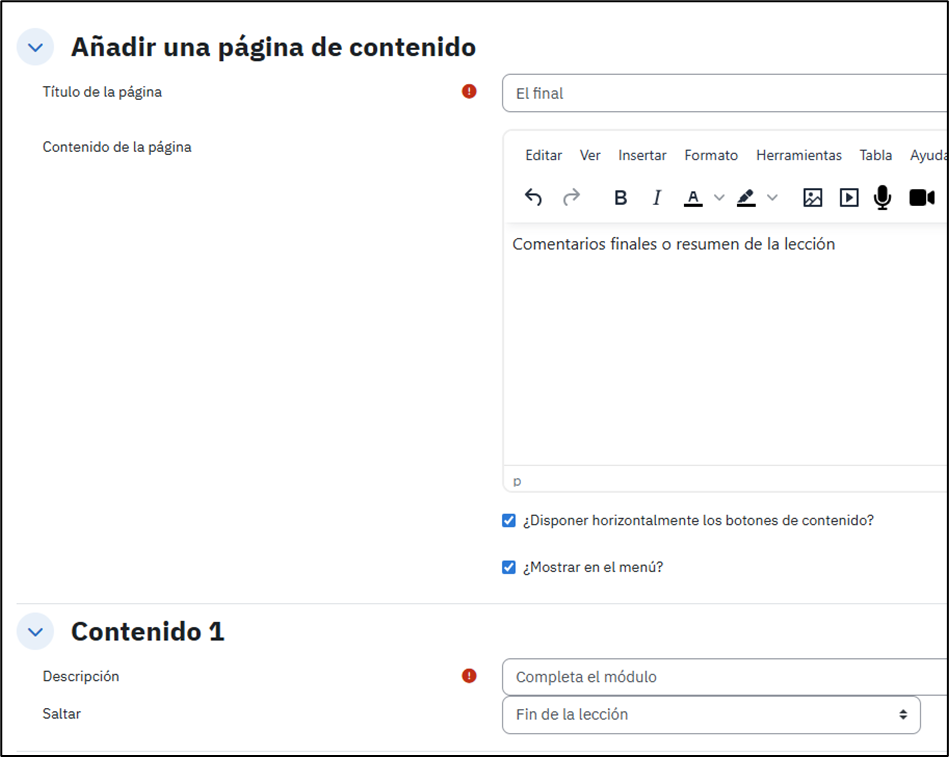
Task: Open the text color dropdown arrow
Action: (x=718, y=198)
